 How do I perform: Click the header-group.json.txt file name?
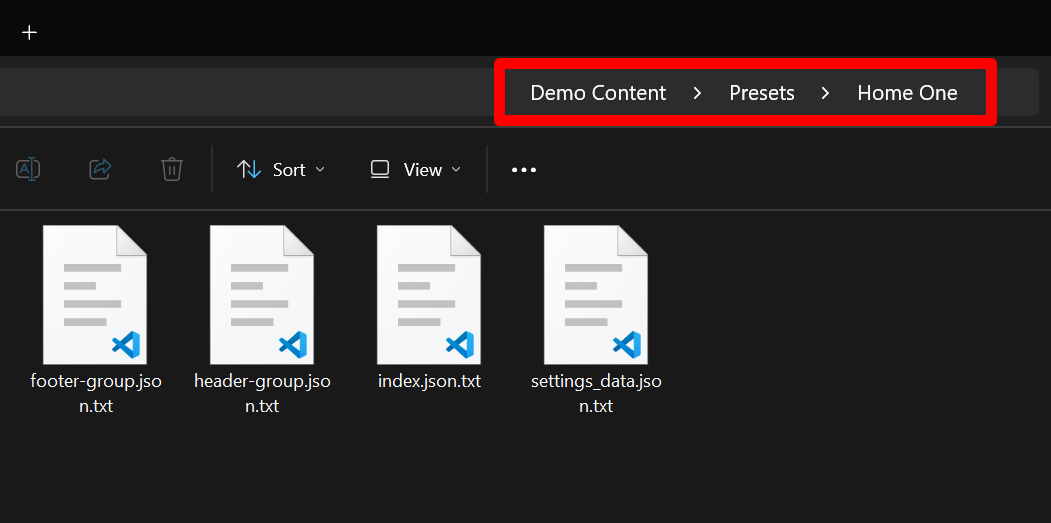click(262, 394)
